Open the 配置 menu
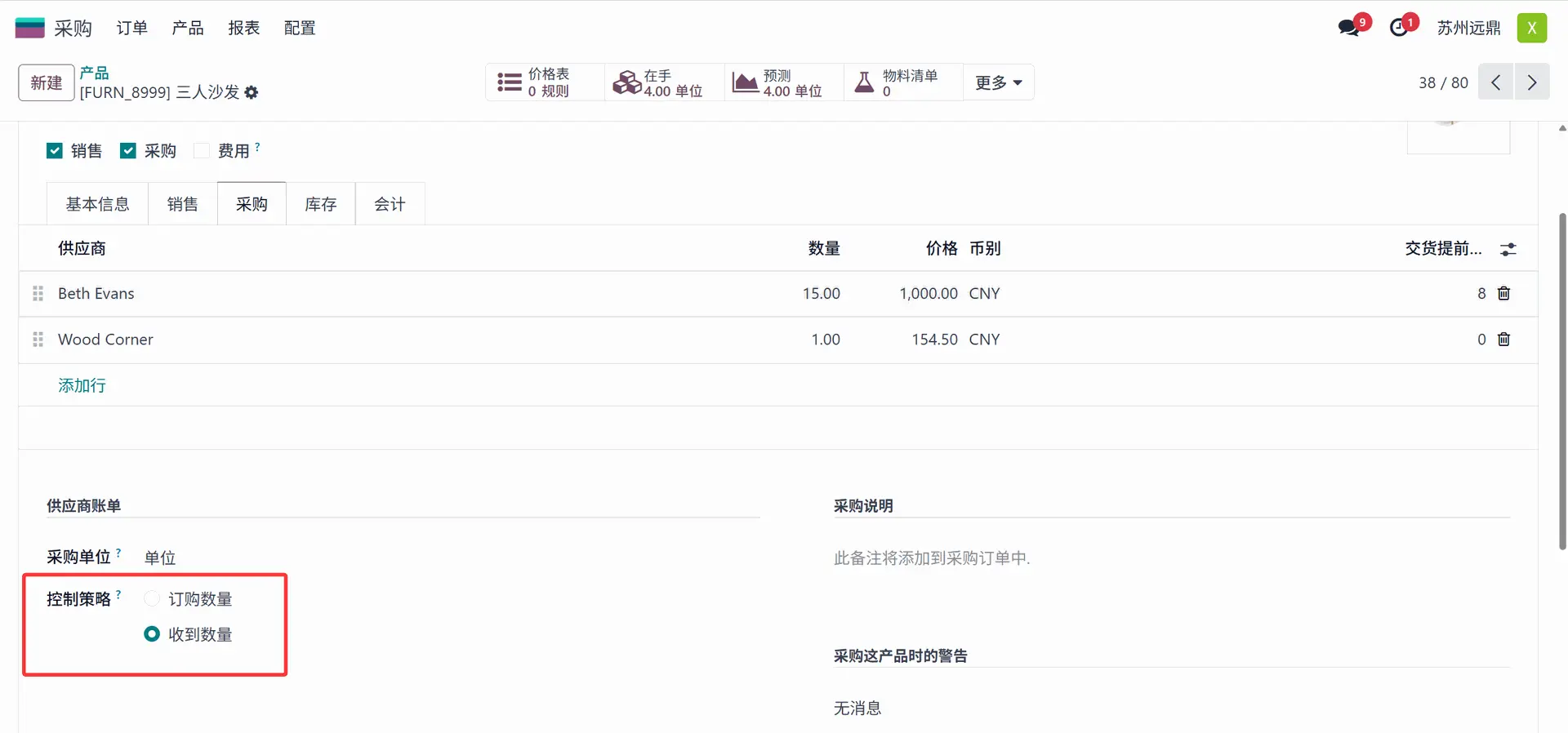Screen dimensions: 1568x733 point(300,28)
